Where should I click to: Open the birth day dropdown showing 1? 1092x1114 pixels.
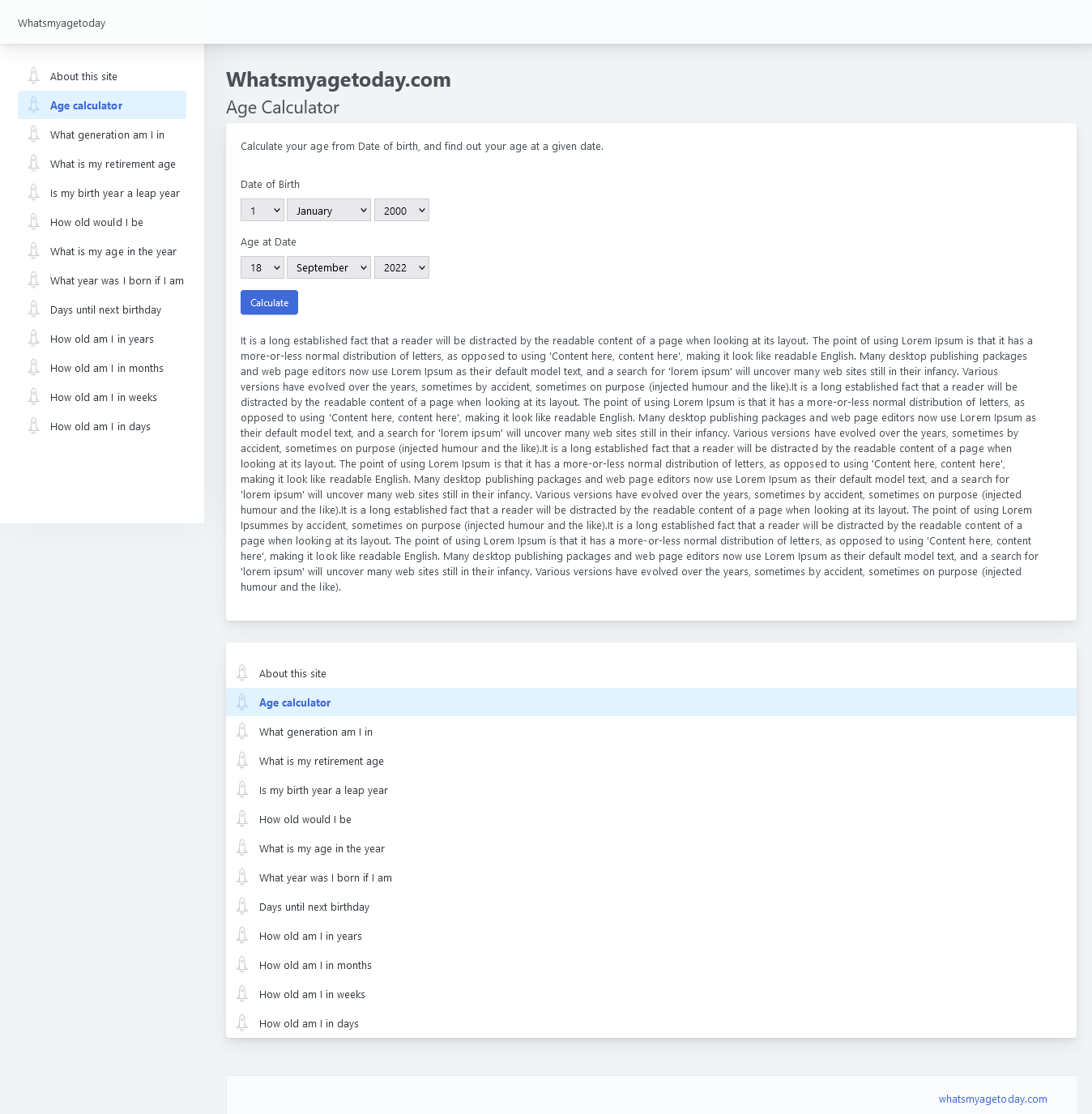click(262, 211)
